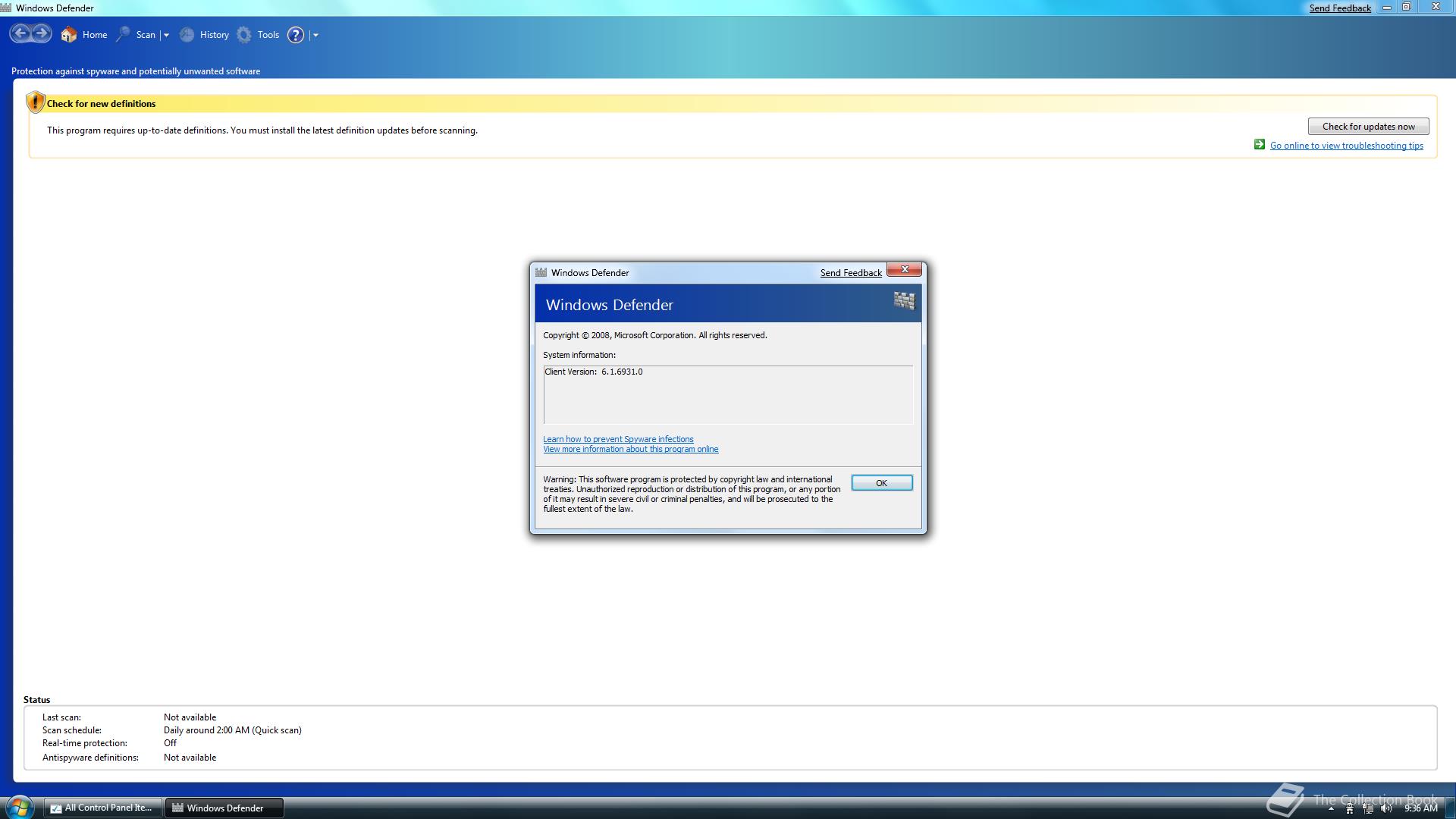
Task: Click the 9:36 AM taskbar clock
Action: (x=1420, y=808)
